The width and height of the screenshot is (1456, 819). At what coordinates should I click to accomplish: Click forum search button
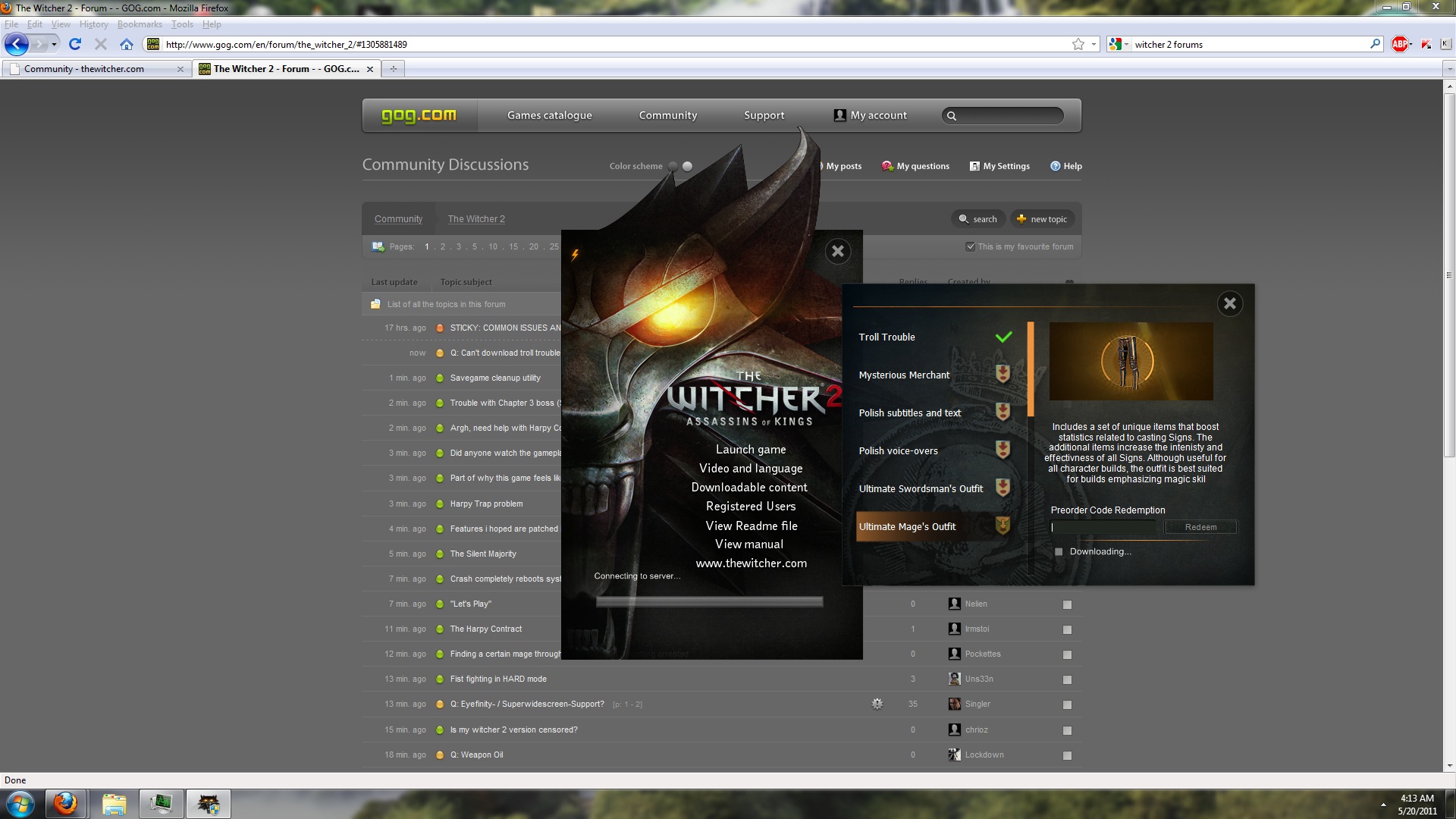tap(977, 219)
